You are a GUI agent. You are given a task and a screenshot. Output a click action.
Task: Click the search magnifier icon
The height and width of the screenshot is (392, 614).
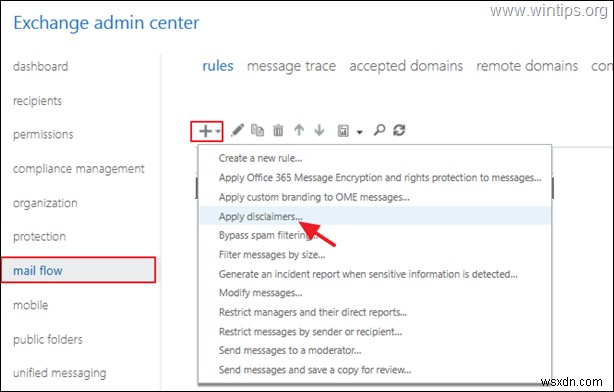point(379,130)
